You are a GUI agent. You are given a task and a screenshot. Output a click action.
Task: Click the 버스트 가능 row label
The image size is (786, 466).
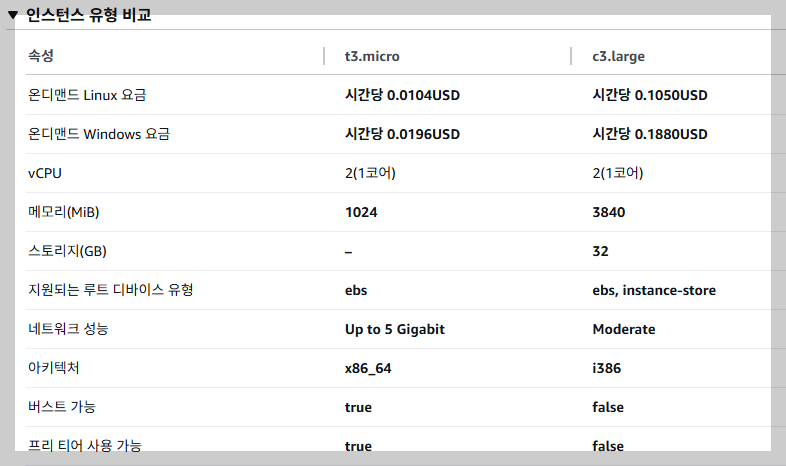pyautogui.click(x=62, y=407)
